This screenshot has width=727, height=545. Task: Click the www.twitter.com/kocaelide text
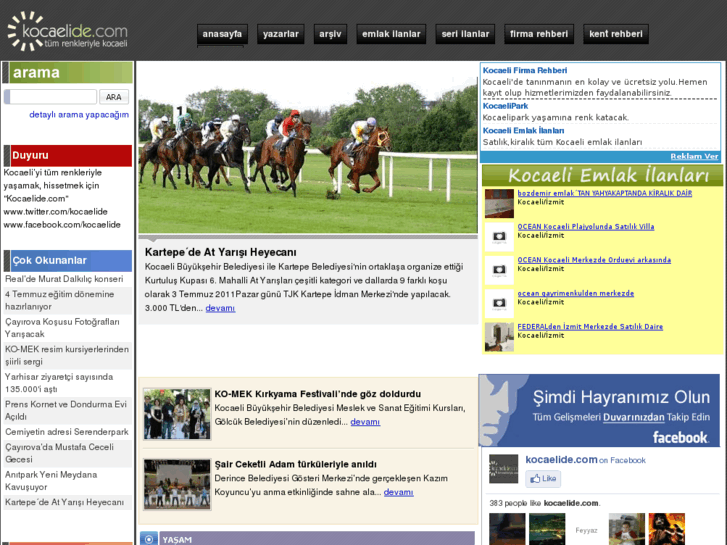coord(56,212)
